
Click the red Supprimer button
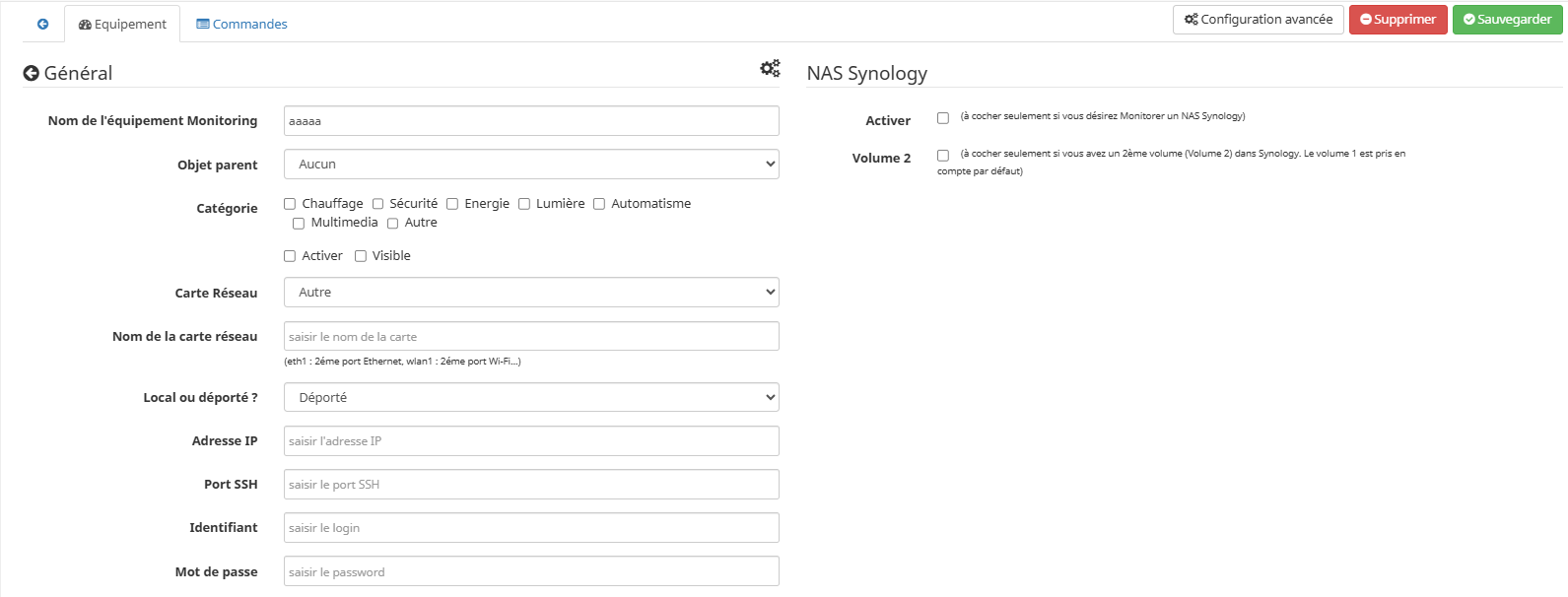(x=1398, y=20)
